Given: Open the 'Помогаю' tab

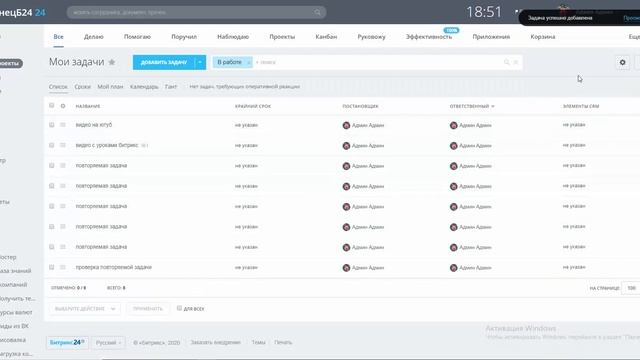Looking at the screenshot, I should [x=137, y=37].
